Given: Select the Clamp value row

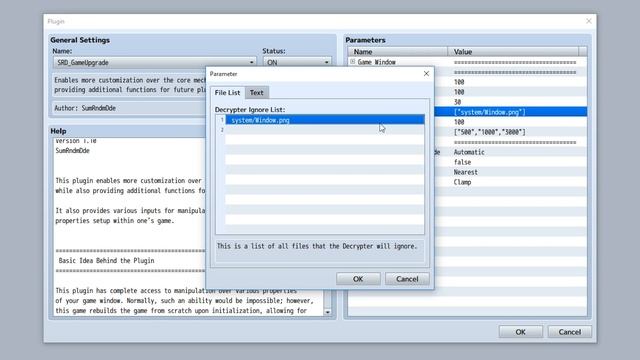Looking at the screenshot, I should (511, 182).
